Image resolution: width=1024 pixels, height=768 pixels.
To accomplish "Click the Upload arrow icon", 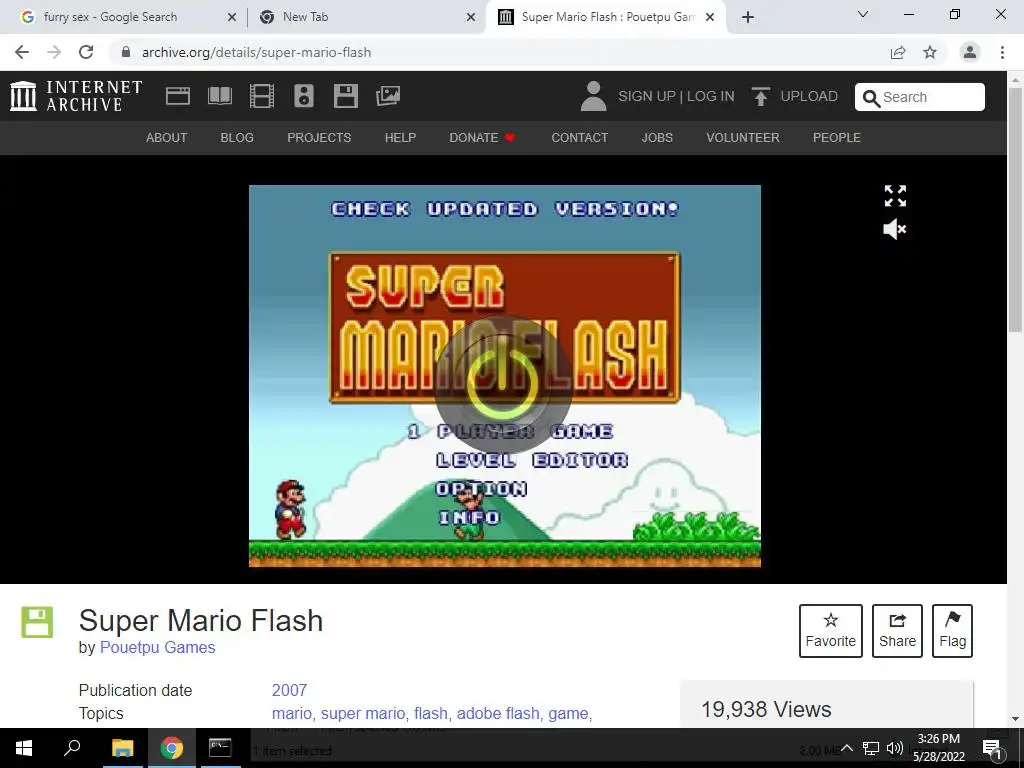I will coord(760,96).
